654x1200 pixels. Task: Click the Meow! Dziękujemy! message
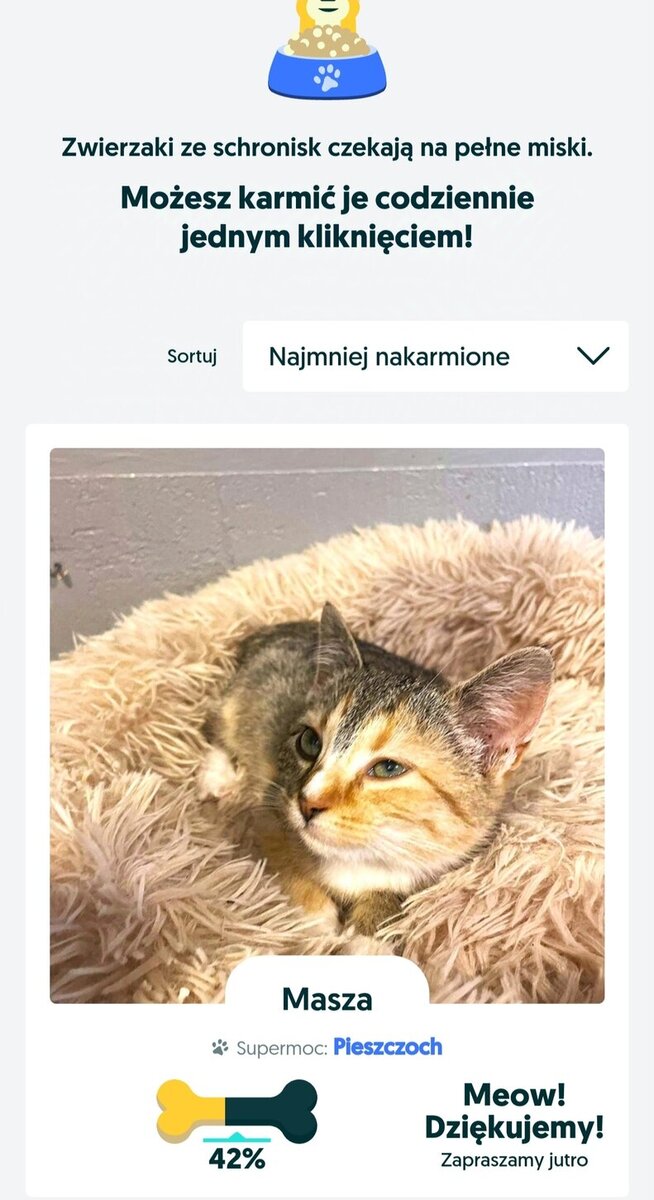tap(514, 1111)
